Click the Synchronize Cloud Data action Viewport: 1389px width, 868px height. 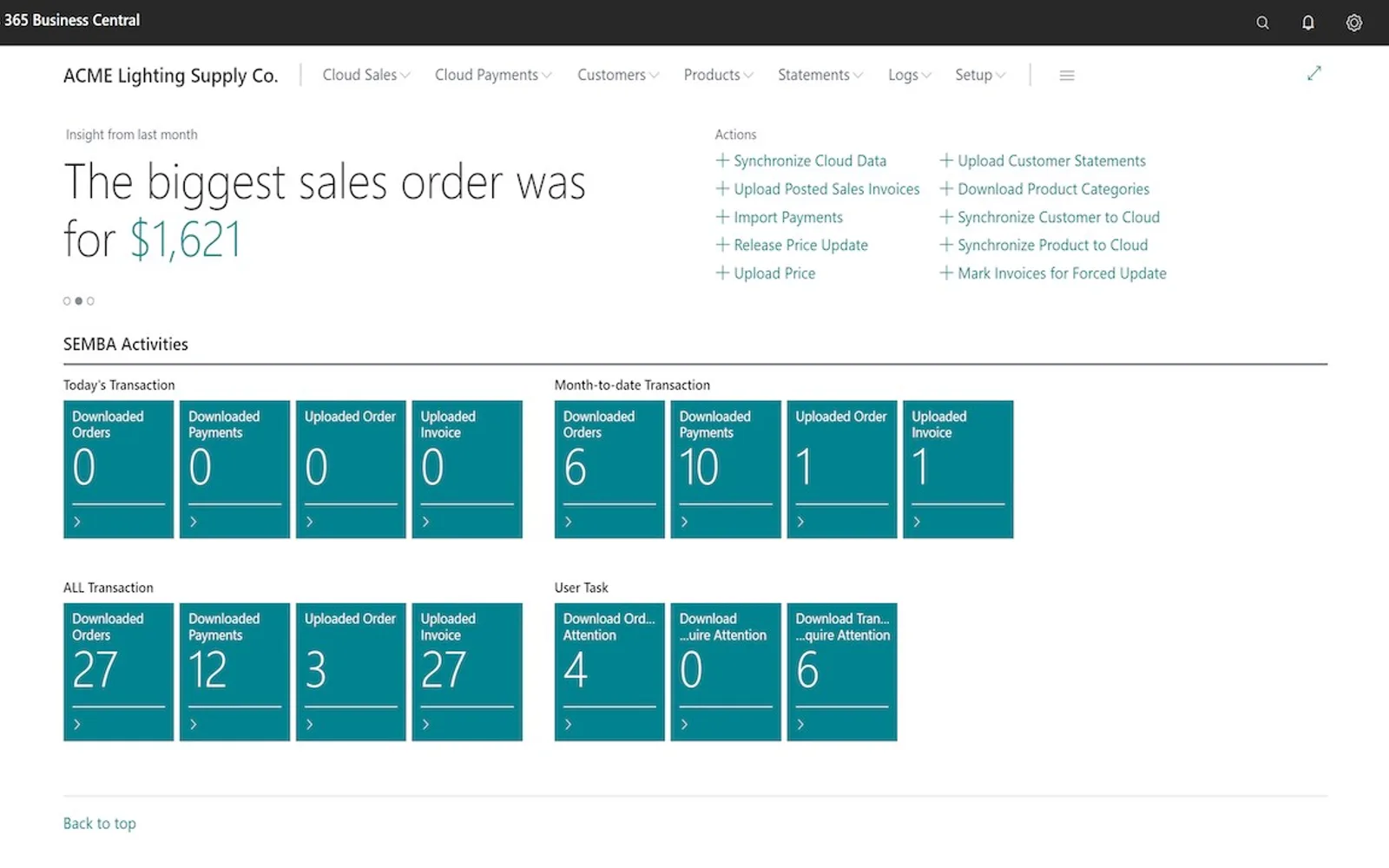[810, 161]
